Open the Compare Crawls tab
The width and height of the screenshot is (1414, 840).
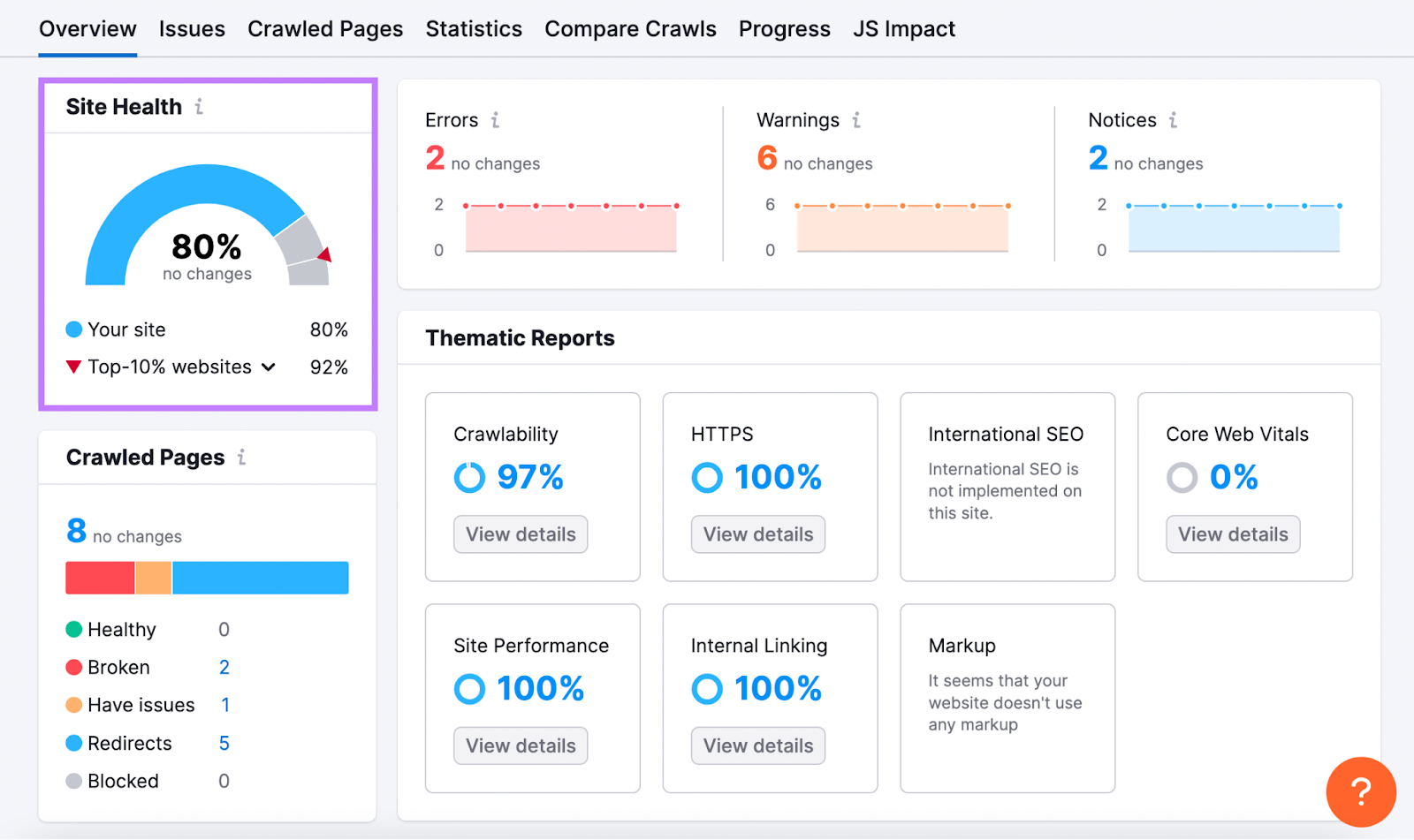[630, 29]
